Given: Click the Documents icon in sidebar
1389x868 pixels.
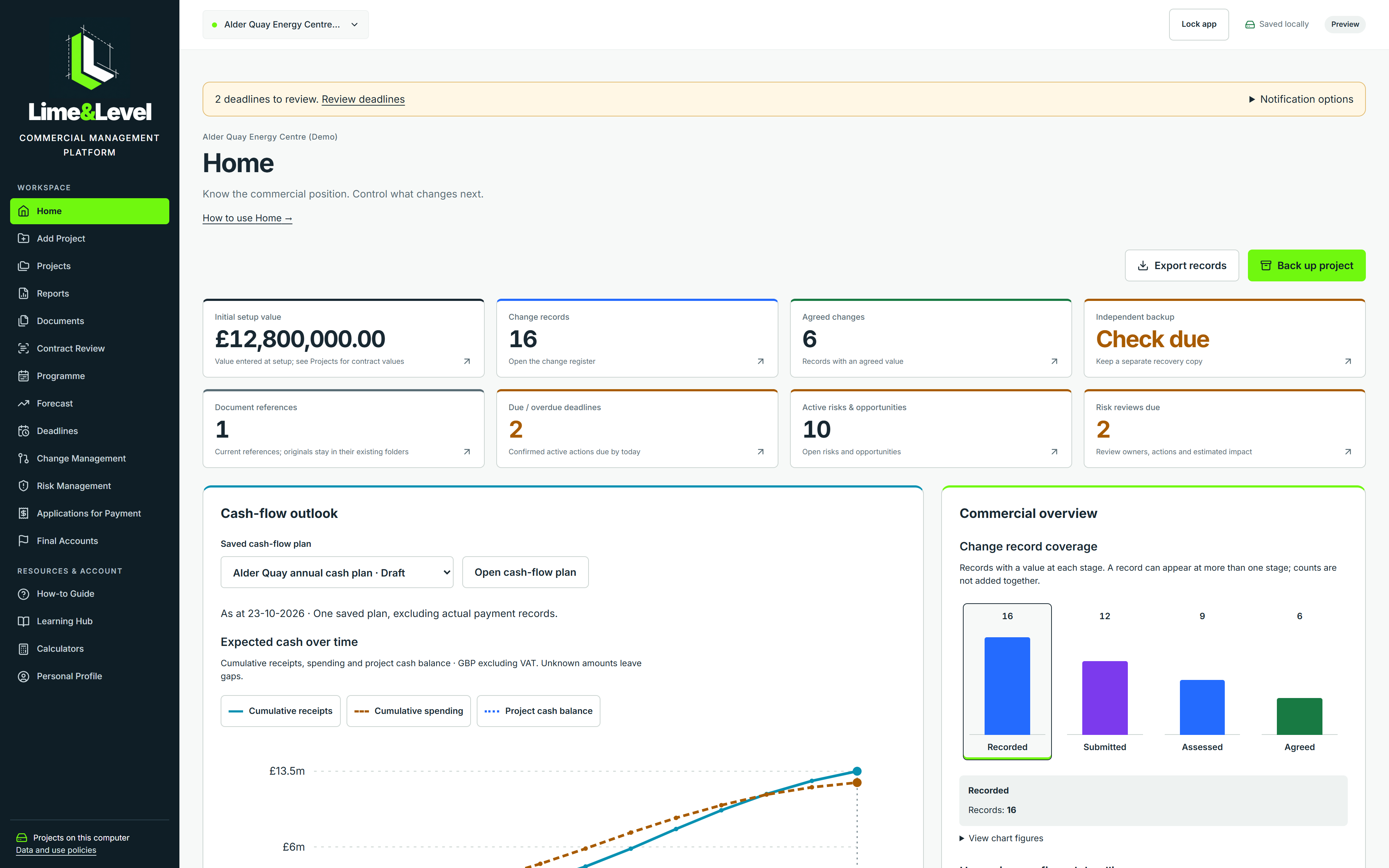Looking at the screenshot, I should point(24,321).
